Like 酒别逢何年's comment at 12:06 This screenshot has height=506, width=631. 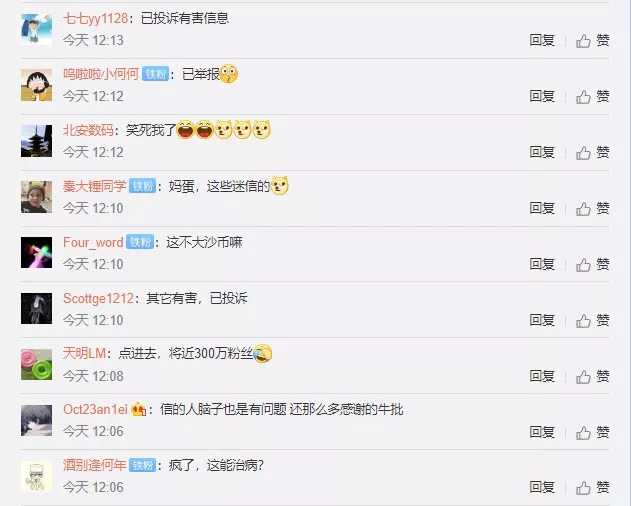pyautogui.click(x=592, y=487)
